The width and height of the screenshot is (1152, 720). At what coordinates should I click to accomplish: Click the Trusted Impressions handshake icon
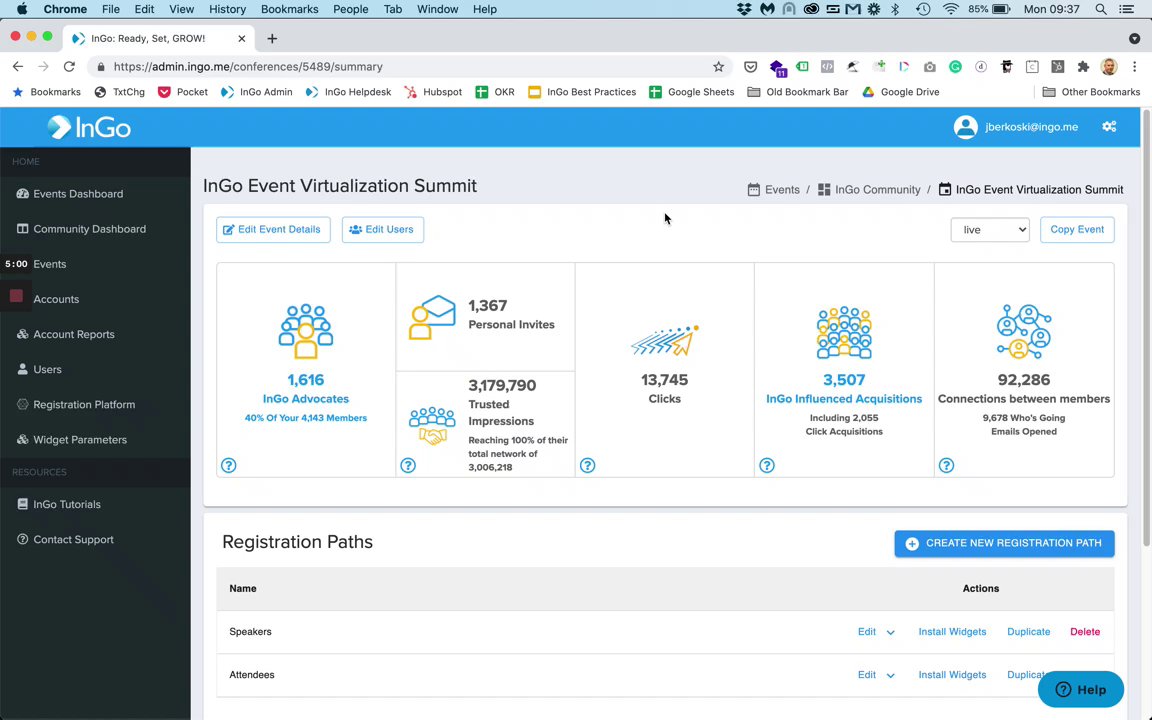432,426
